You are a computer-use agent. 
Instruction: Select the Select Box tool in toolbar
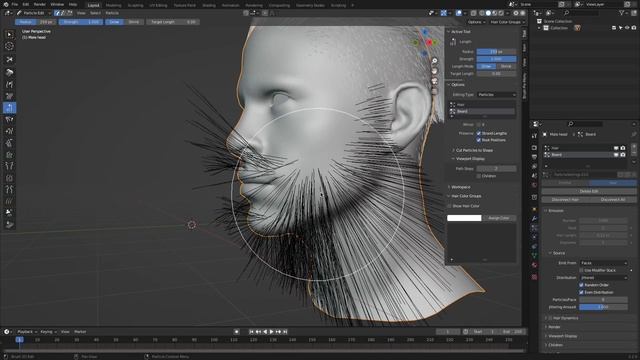9,35
